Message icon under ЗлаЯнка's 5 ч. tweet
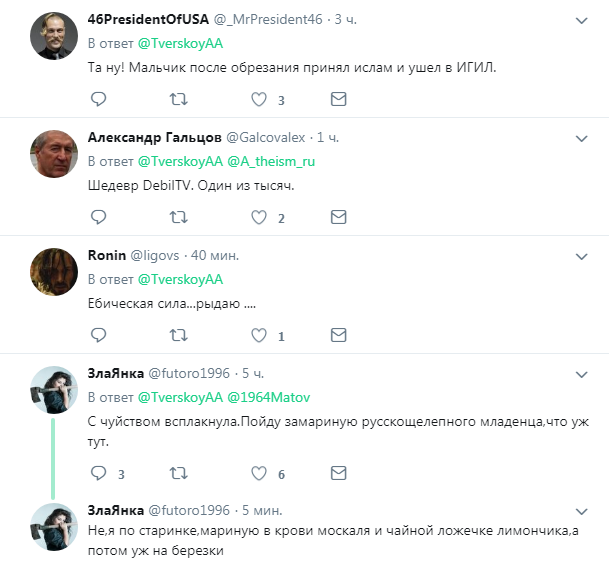The image size is (609, 568). point(338,473)
